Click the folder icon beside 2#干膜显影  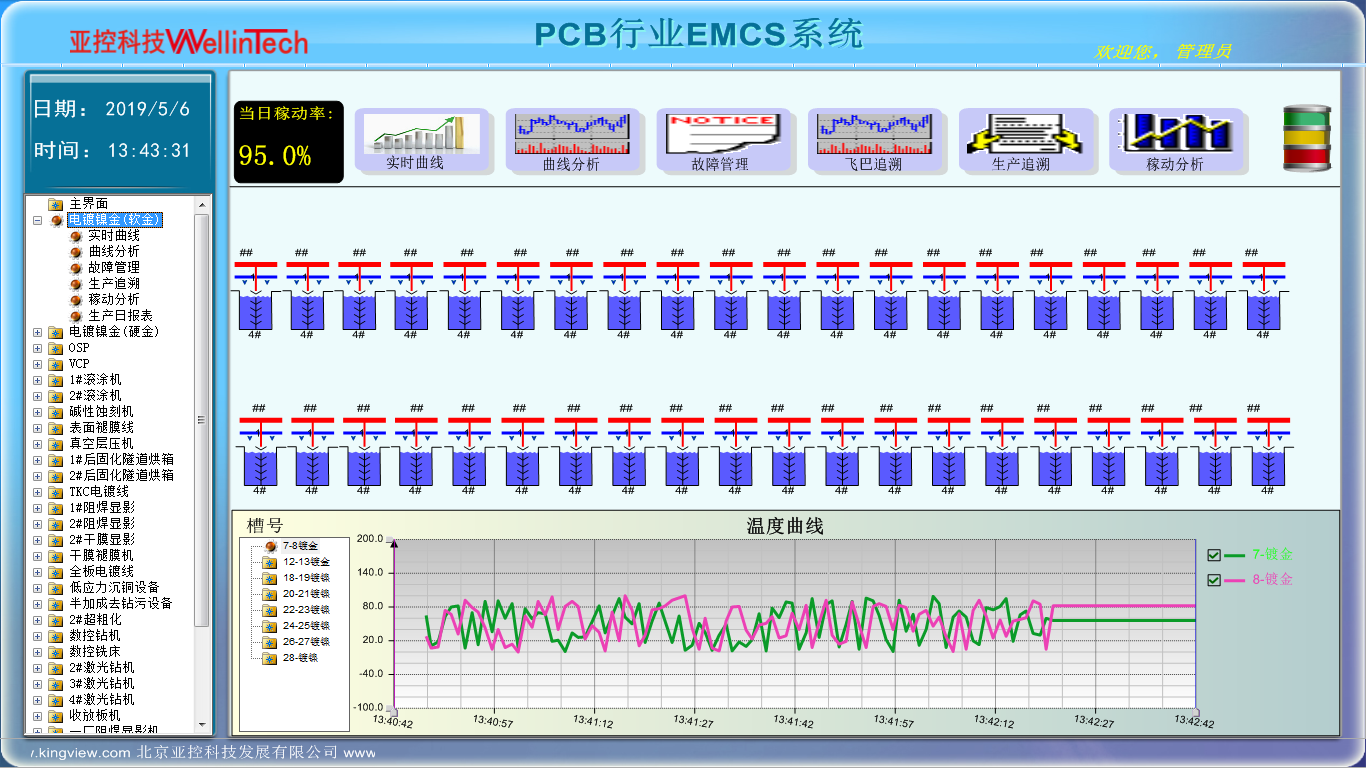[x=56, y=540]
